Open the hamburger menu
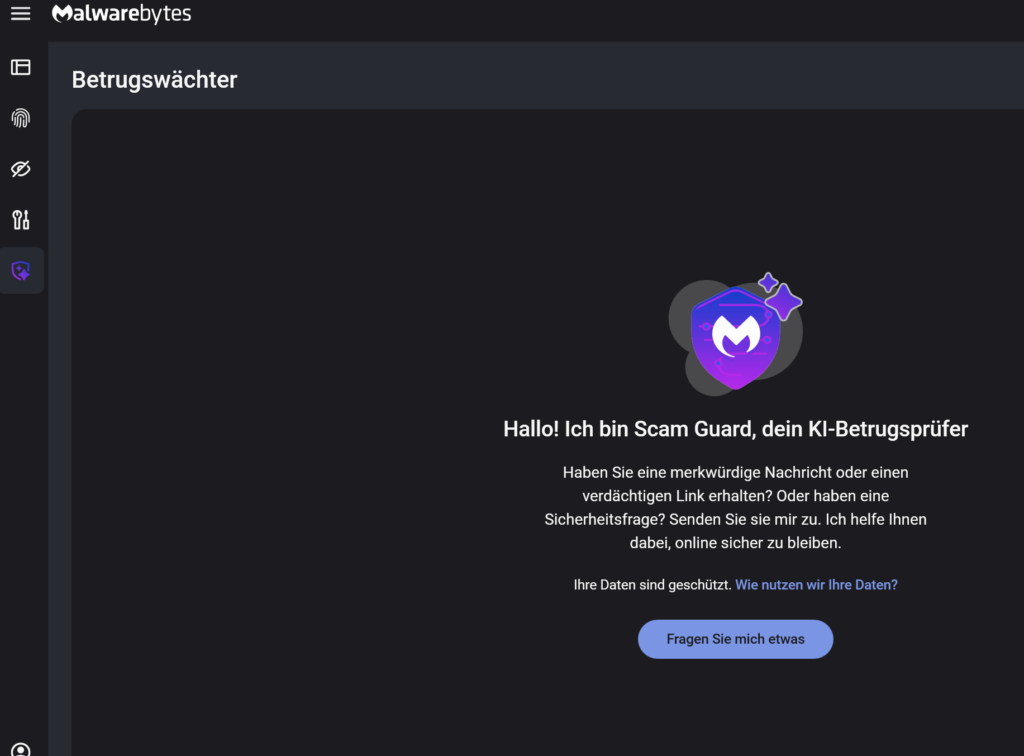This screenshot has height=756, width=1024. (20, 14)
